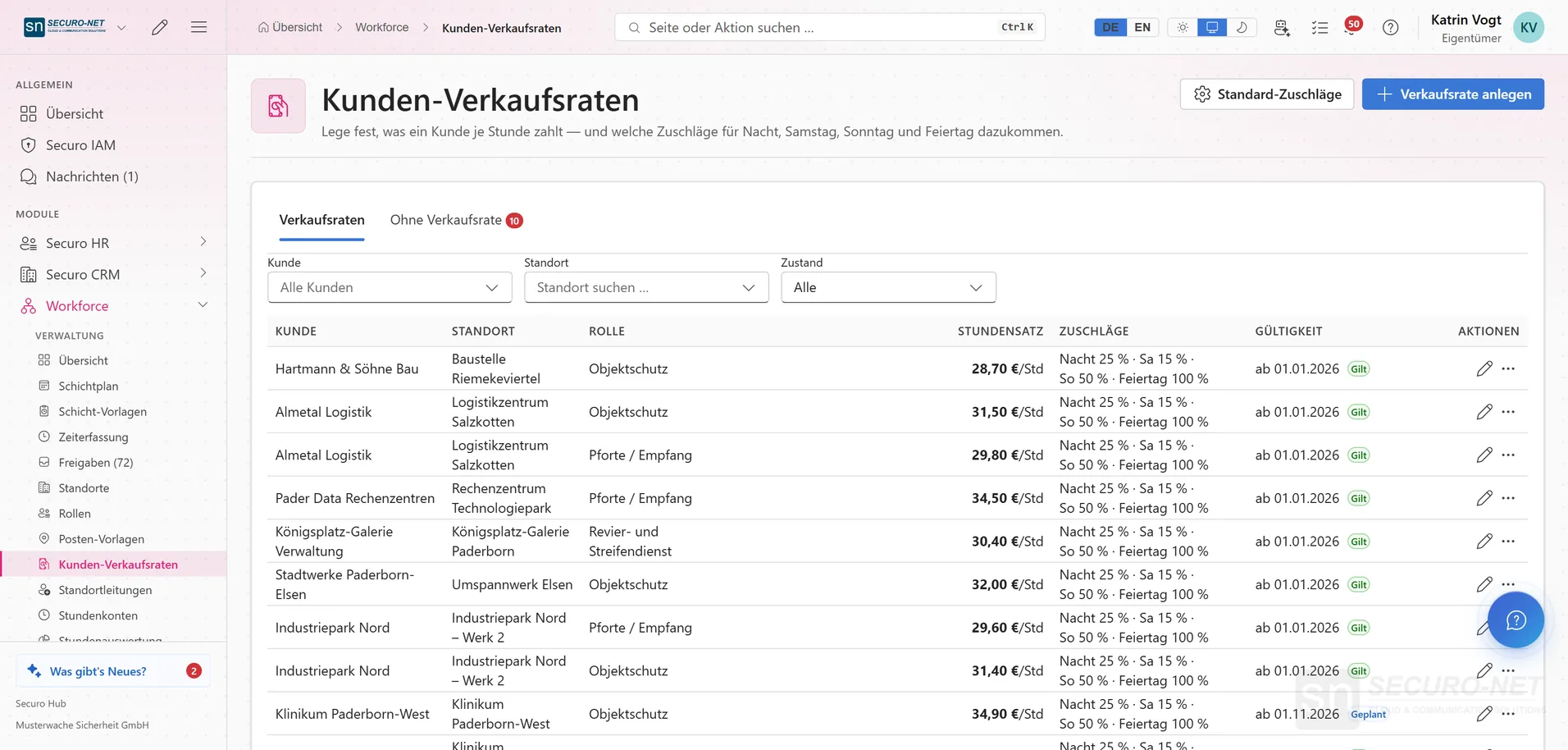Click the Verkaufsrate anlegen button

1452,94
